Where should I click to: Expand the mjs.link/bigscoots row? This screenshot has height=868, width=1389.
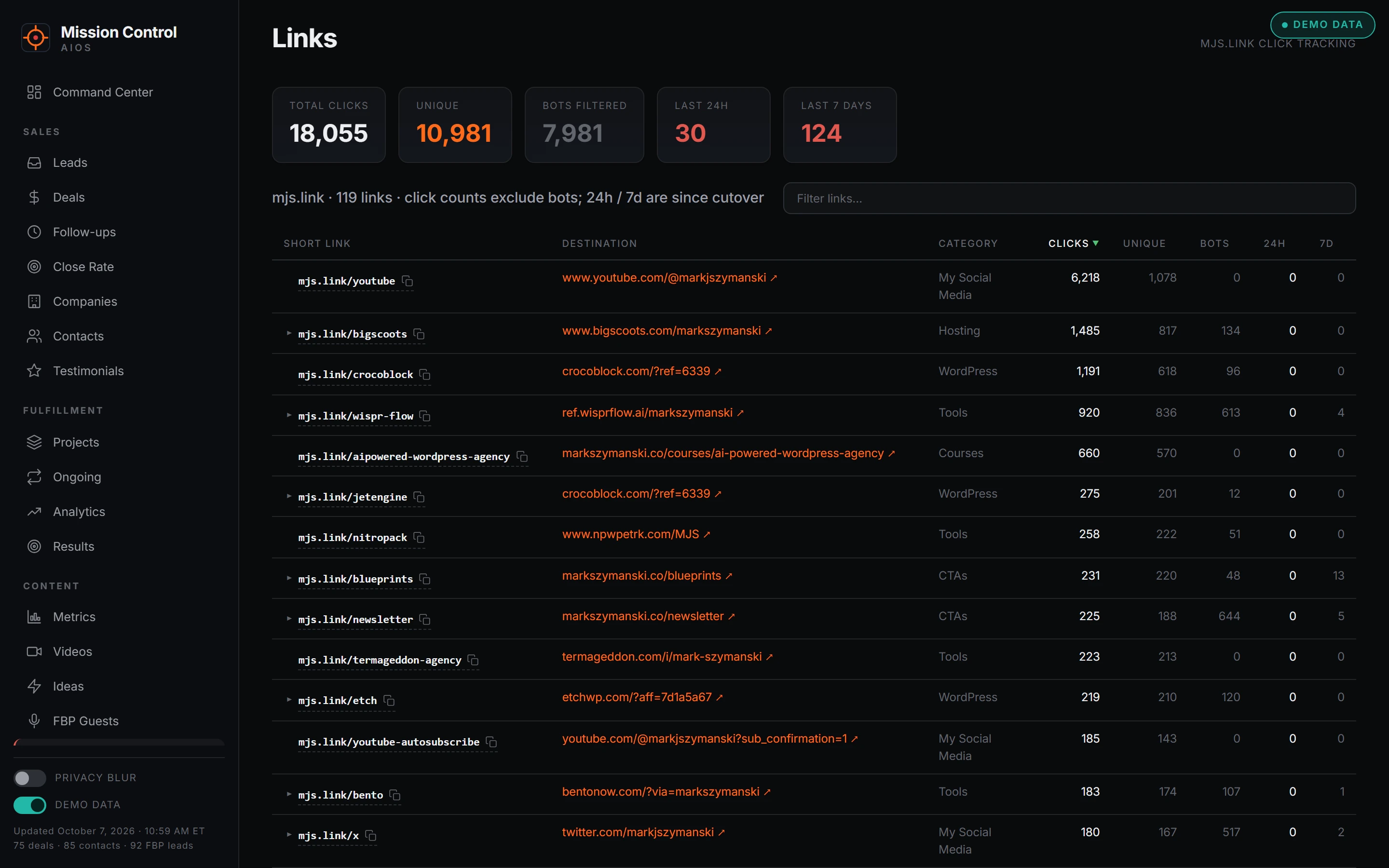pyautogui.click(x=289, y=333)
